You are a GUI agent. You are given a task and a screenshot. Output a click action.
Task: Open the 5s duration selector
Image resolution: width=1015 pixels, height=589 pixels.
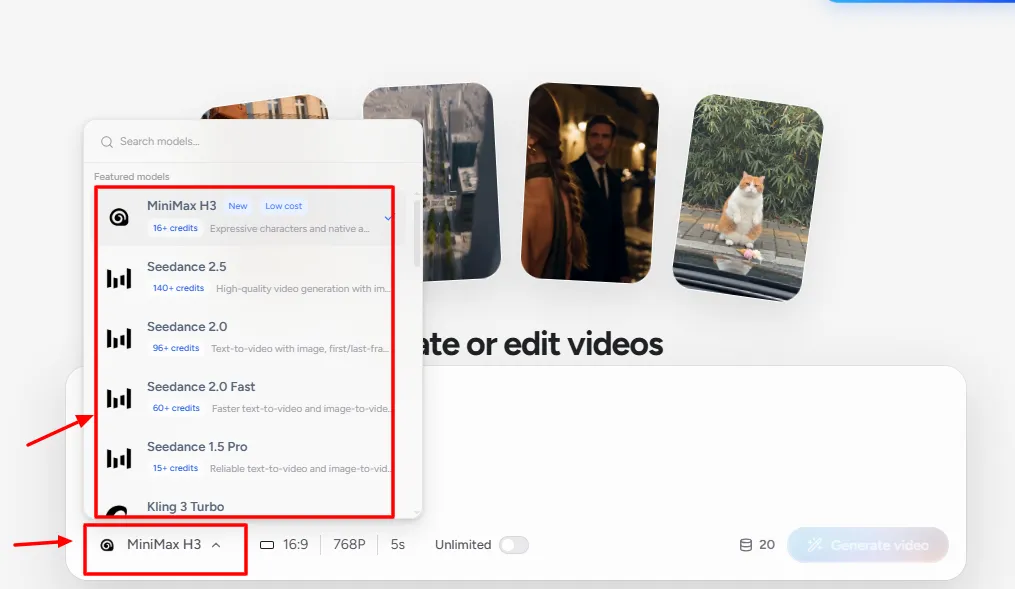coord(397,545)
